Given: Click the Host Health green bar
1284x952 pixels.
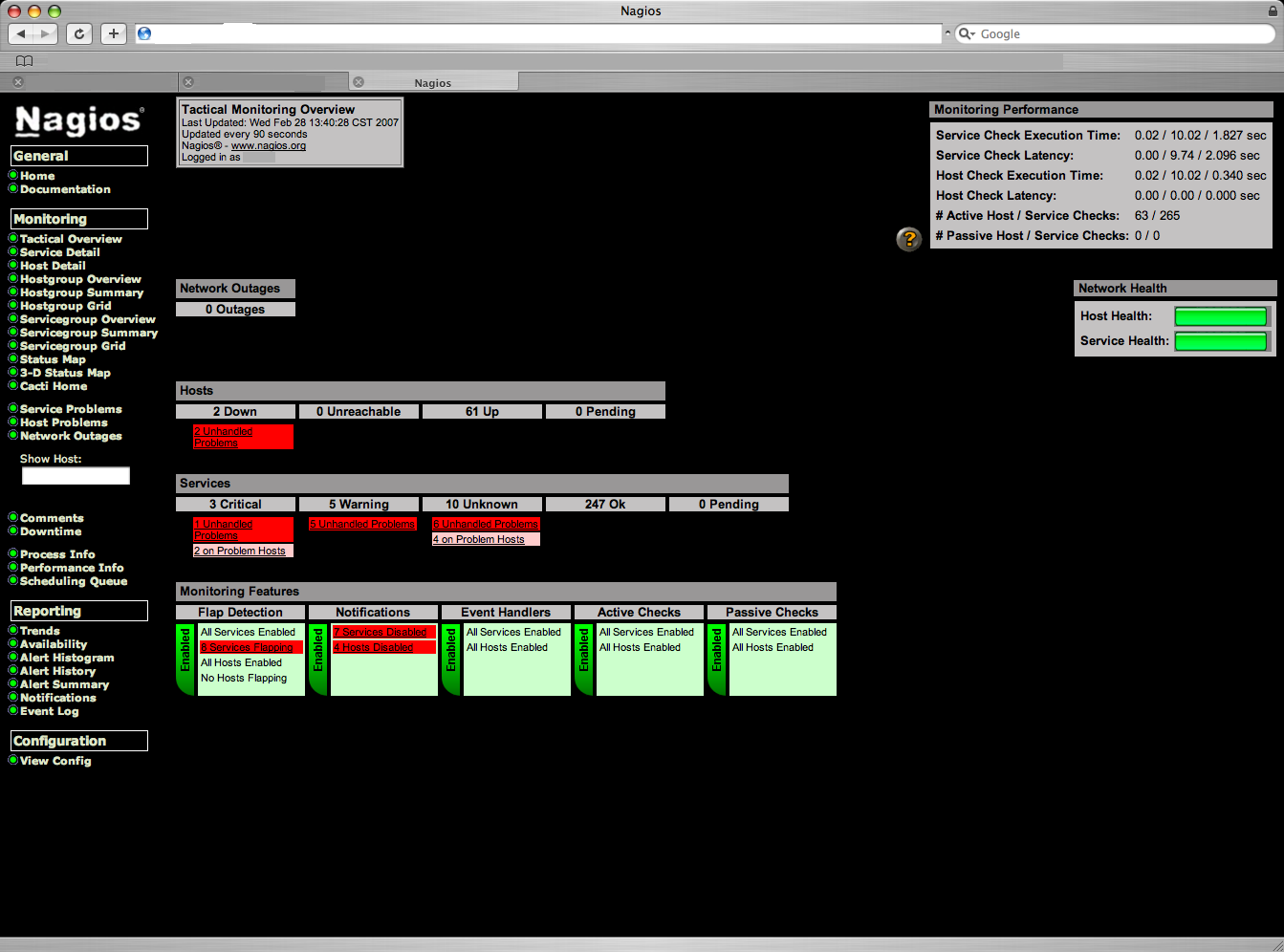Looking at the screenshot, I should pyautogui.click(x=1221, y=316).
